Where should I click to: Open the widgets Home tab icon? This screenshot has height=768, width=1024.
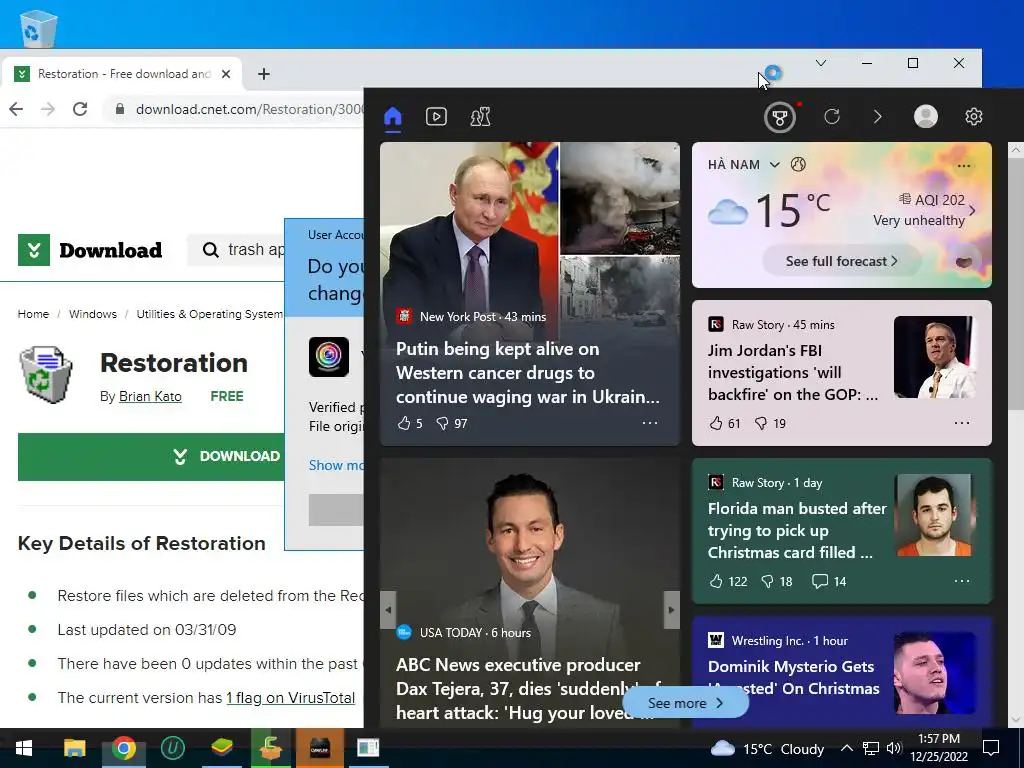[392, 117]
